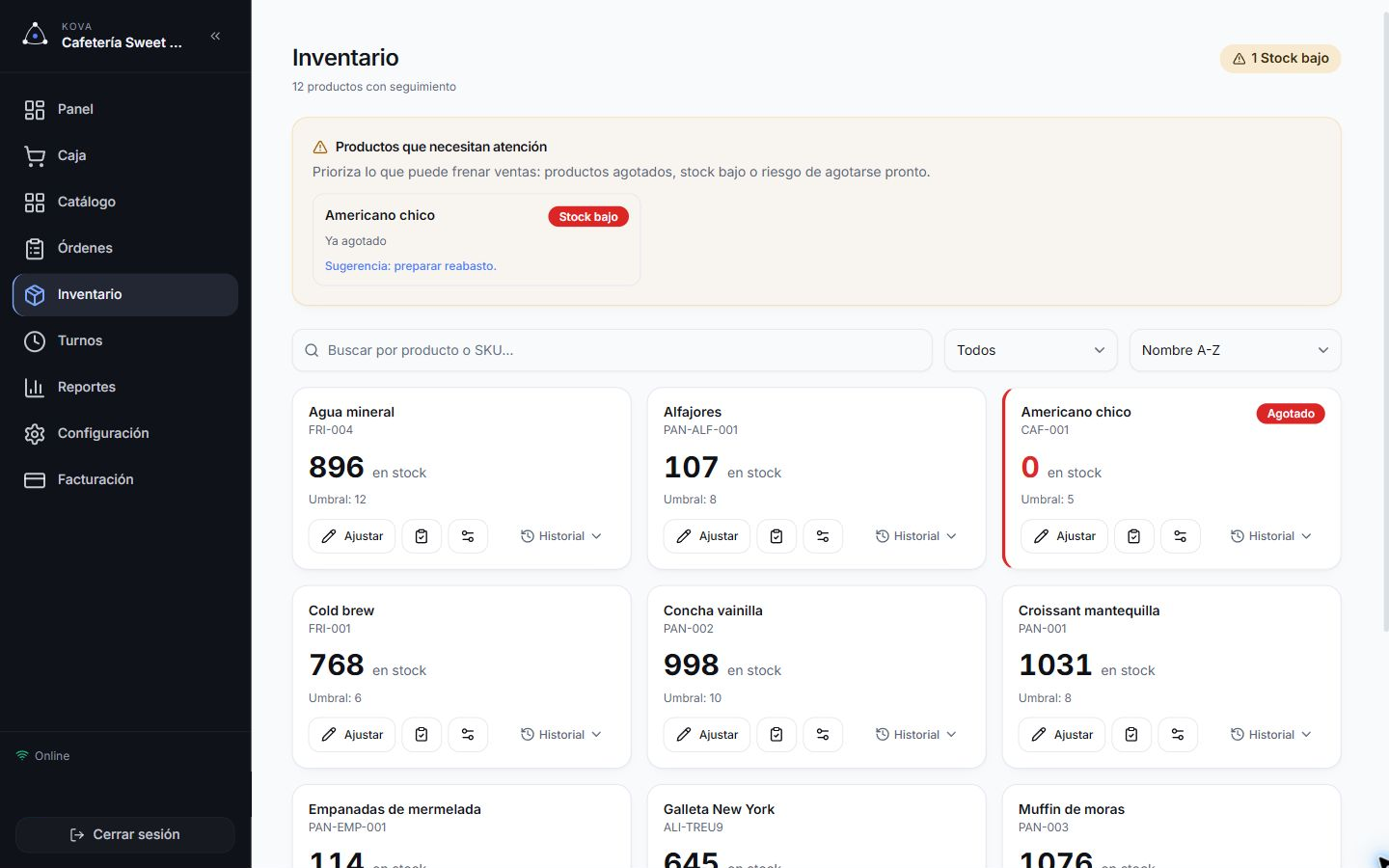This screenshot has width=1389, height=868.
Task: Click the 896 stock count
Action: pyautogui.click(x=337, y=468)
